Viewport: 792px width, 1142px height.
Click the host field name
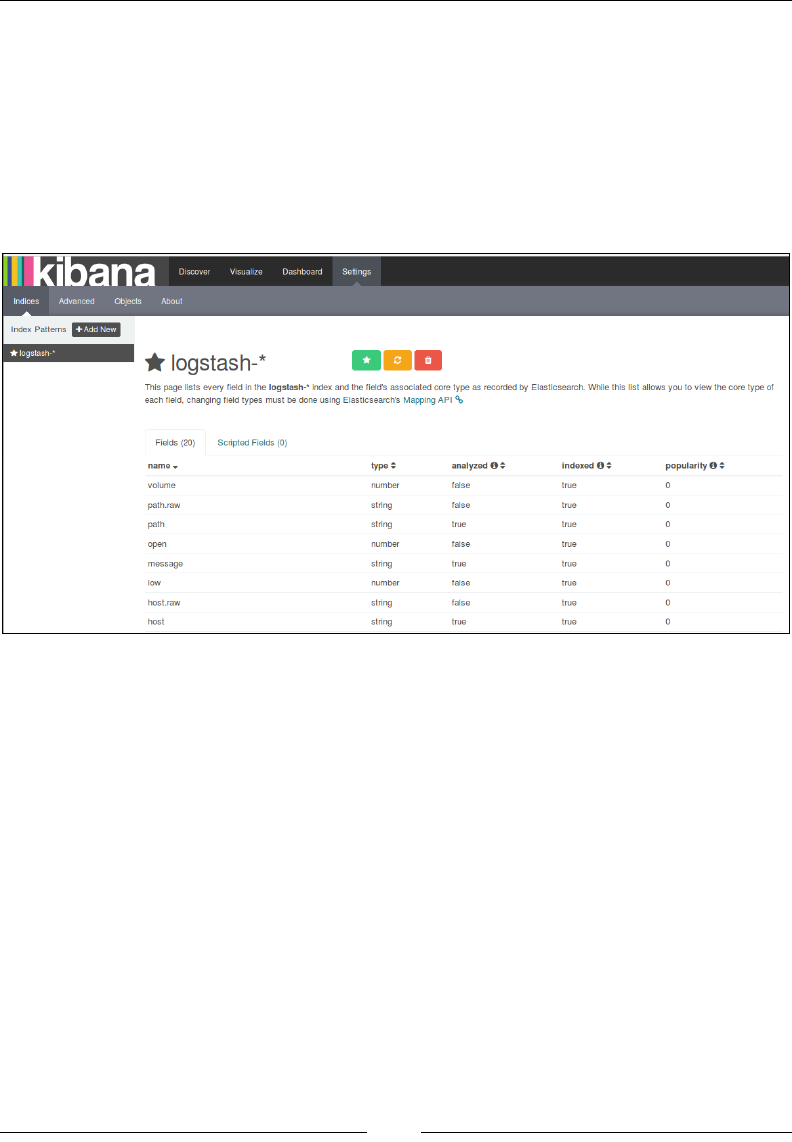click(156, 622)
